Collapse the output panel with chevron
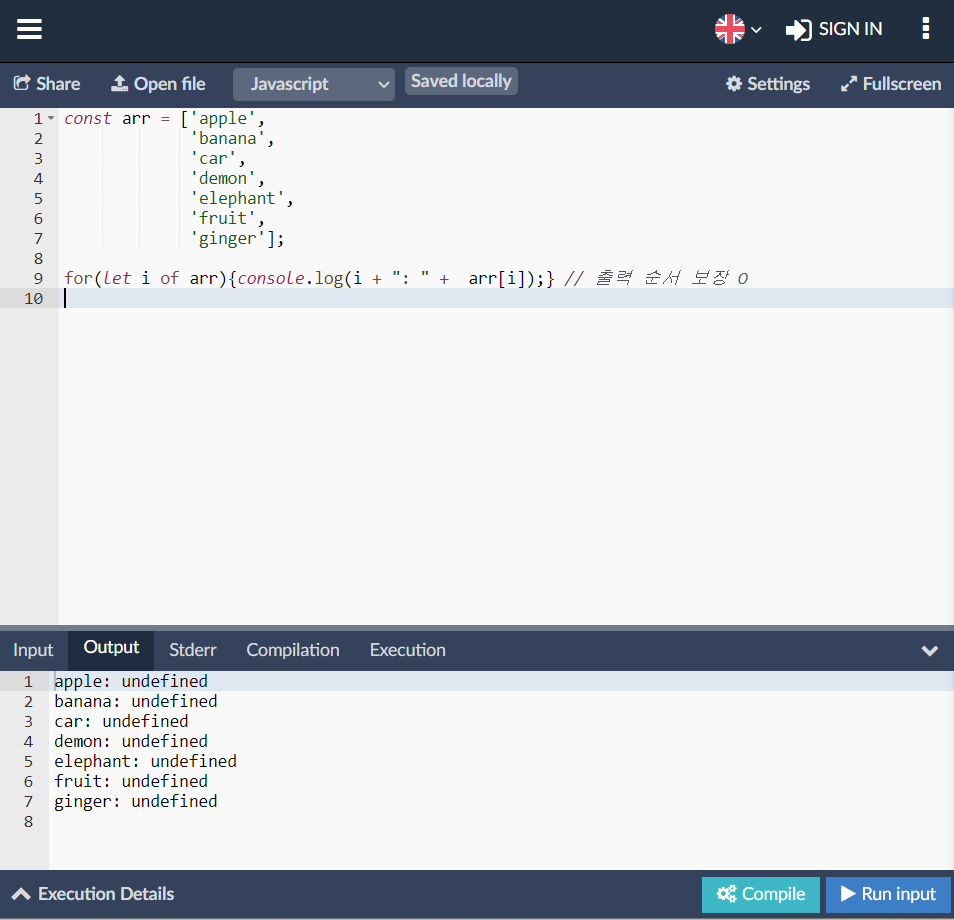The height and width of the screenshot is (920, 954). point(929,650)
